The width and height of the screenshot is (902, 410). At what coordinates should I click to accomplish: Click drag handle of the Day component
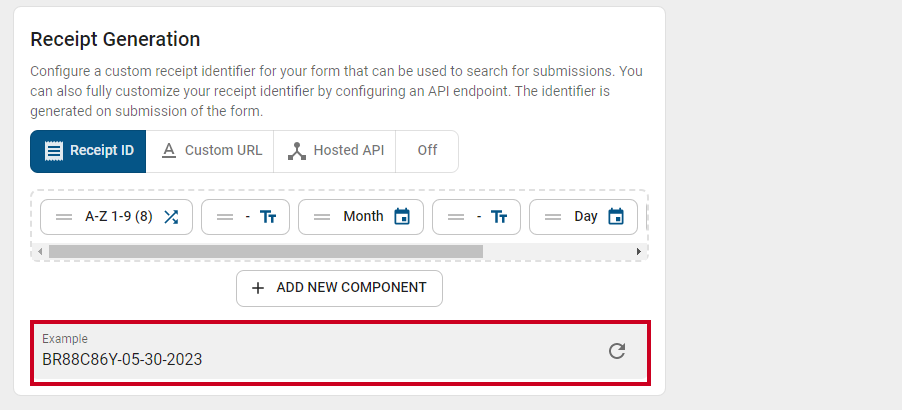[553, 217]
